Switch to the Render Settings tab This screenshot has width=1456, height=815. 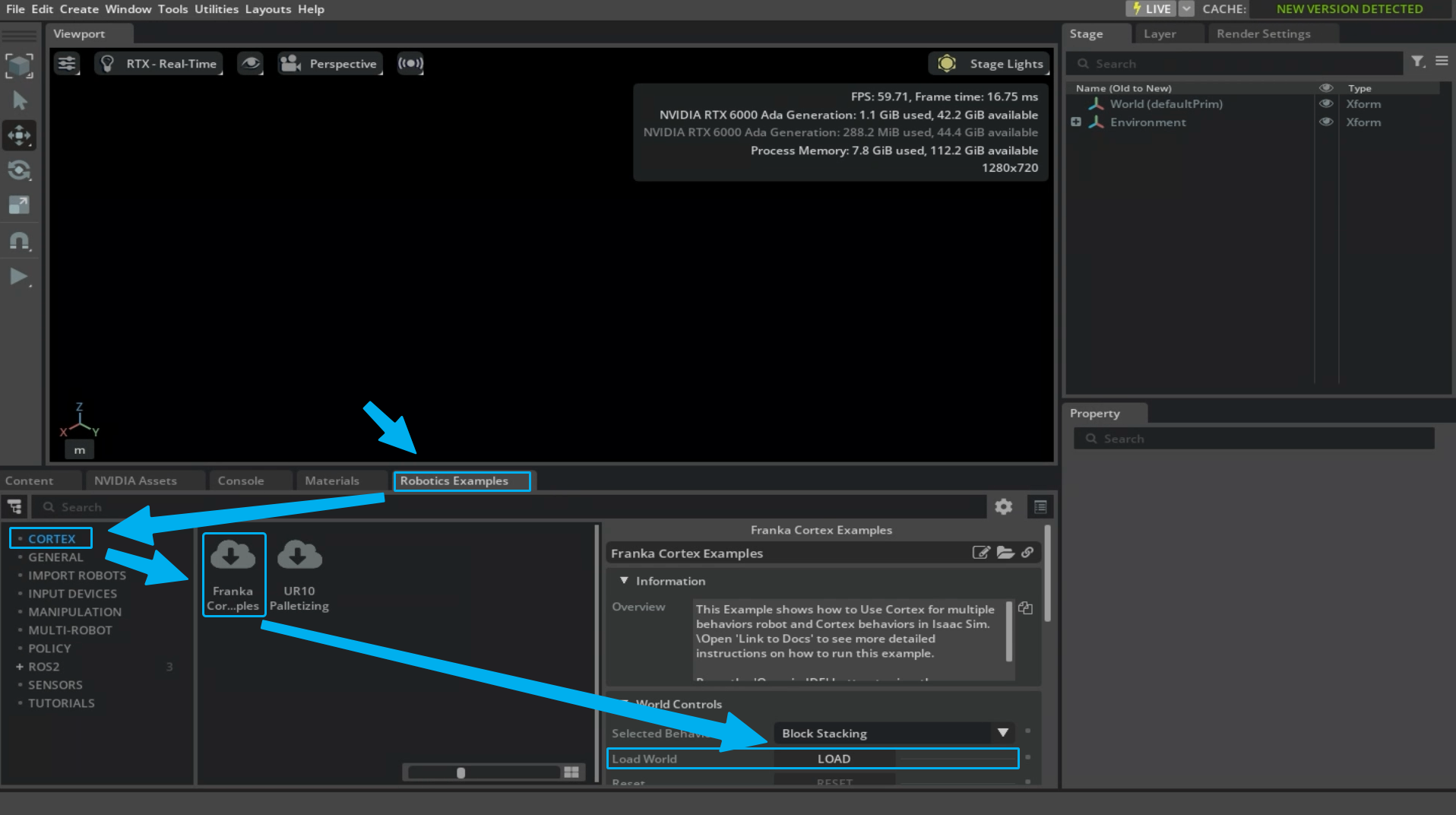1263,33
